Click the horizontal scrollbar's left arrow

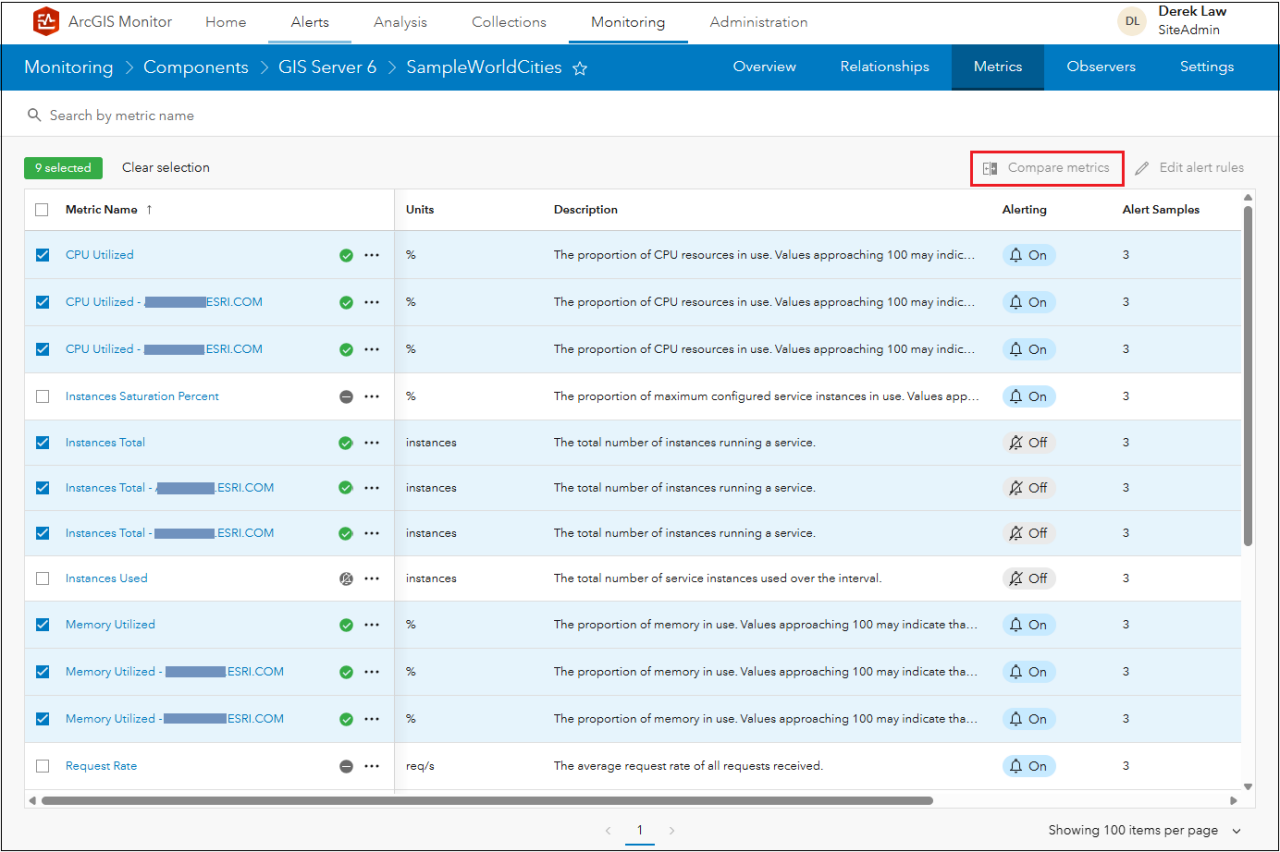pos(31,800)
